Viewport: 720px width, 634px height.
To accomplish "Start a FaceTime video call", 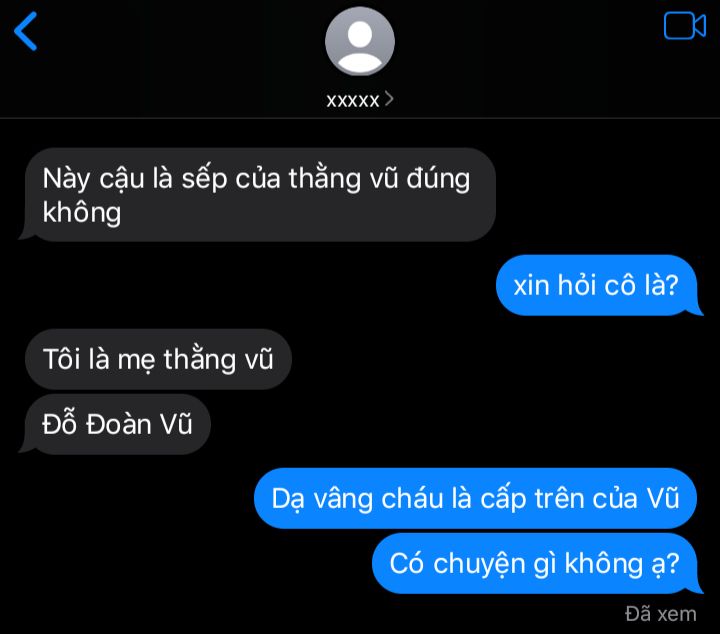I will coord(685,26).
